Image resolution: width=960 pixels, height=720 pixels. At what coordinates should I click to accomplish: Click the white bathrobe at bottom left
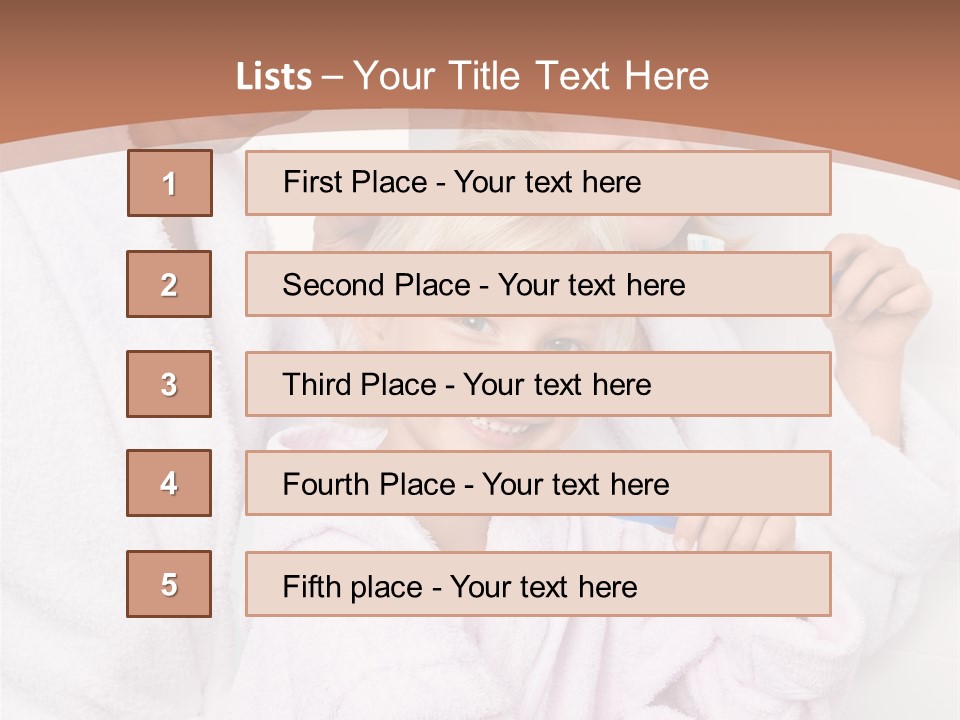click(x=90, y=600)
